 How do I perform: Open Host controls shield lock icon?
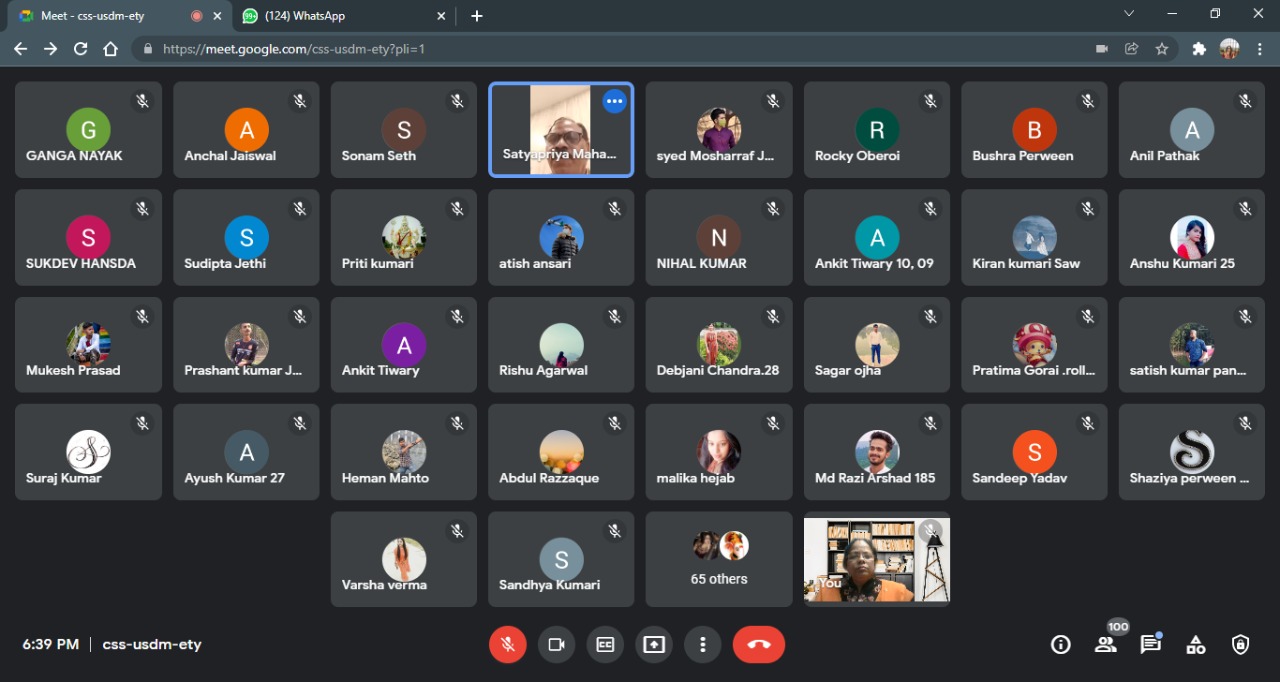[1241, 645]
